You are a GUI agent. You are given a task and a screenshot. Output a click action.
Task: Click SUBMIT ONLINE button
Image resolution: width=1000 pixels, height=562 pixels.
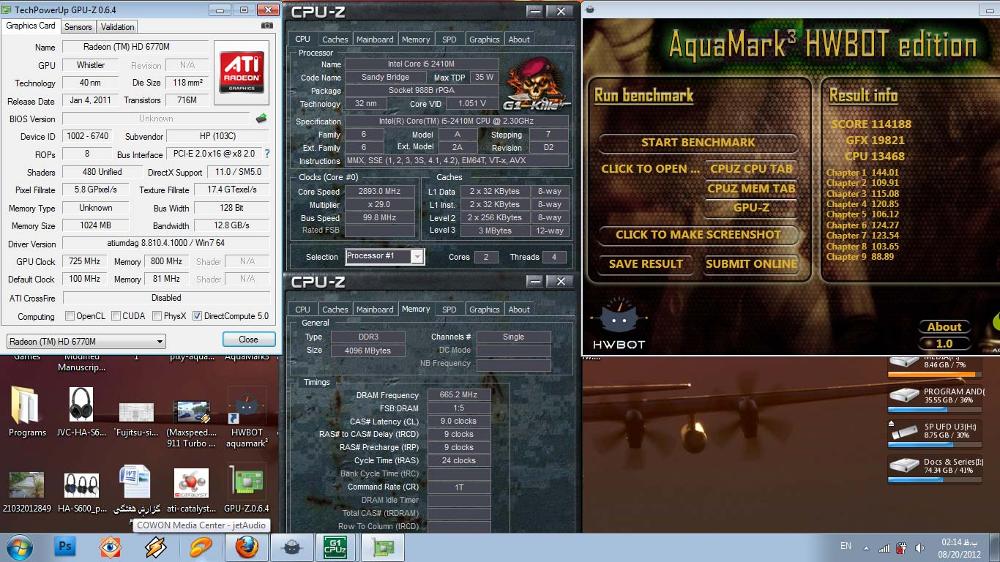coord(751,263)
